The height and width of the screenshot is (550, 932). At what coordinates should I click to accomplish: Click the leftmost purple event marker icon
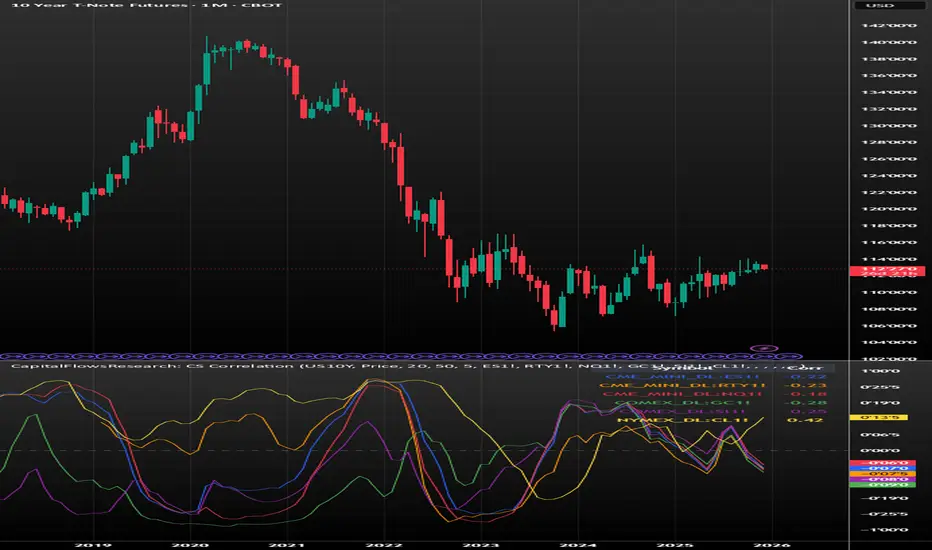(x=6, y=354)
